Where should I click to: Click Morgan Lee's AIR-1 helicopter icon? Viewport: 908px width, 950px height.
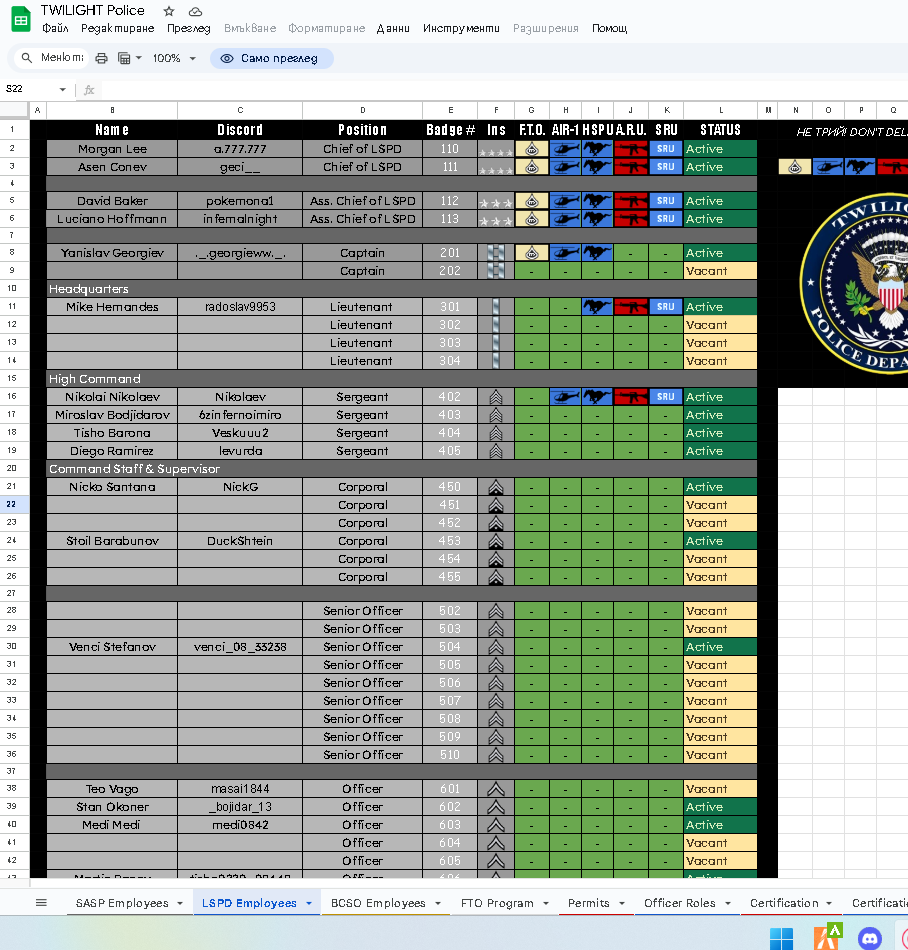566,149
